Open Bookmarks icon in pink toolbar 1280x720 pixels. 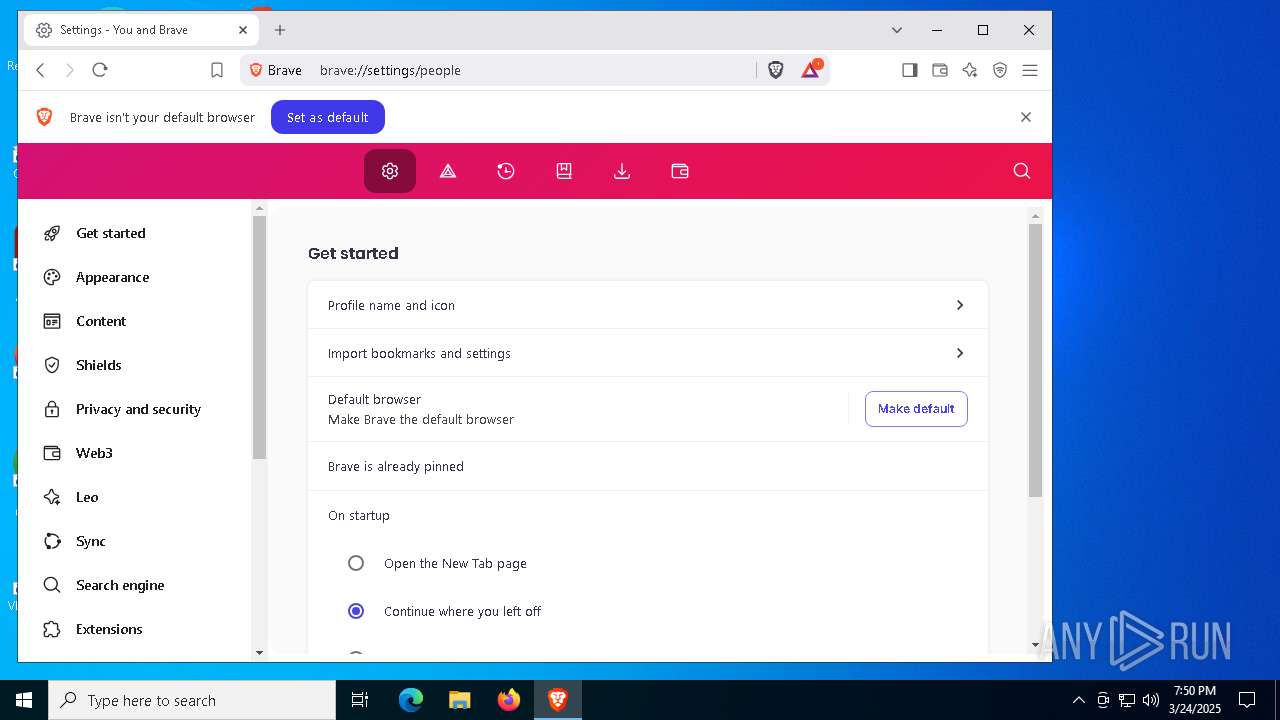click(564, 171)
